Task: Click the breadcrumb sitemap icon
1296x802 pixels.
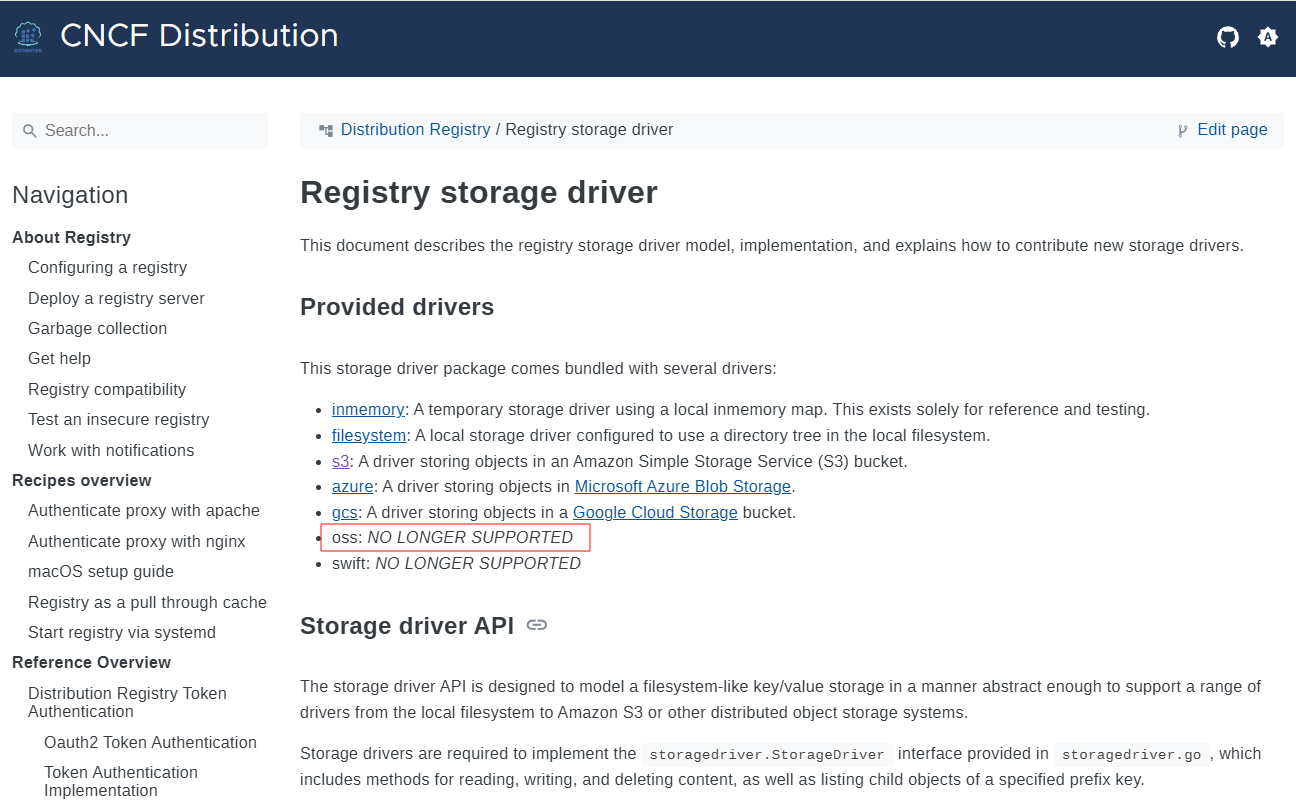Action: (x=326, y=130)
